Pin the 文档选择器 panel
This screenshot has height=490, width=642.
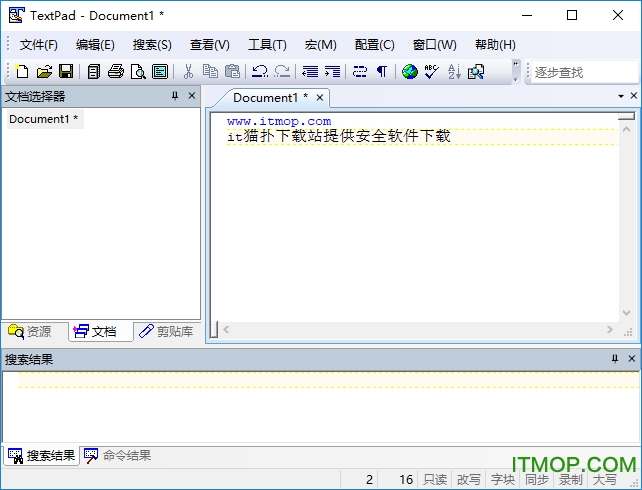coord(175,96)
